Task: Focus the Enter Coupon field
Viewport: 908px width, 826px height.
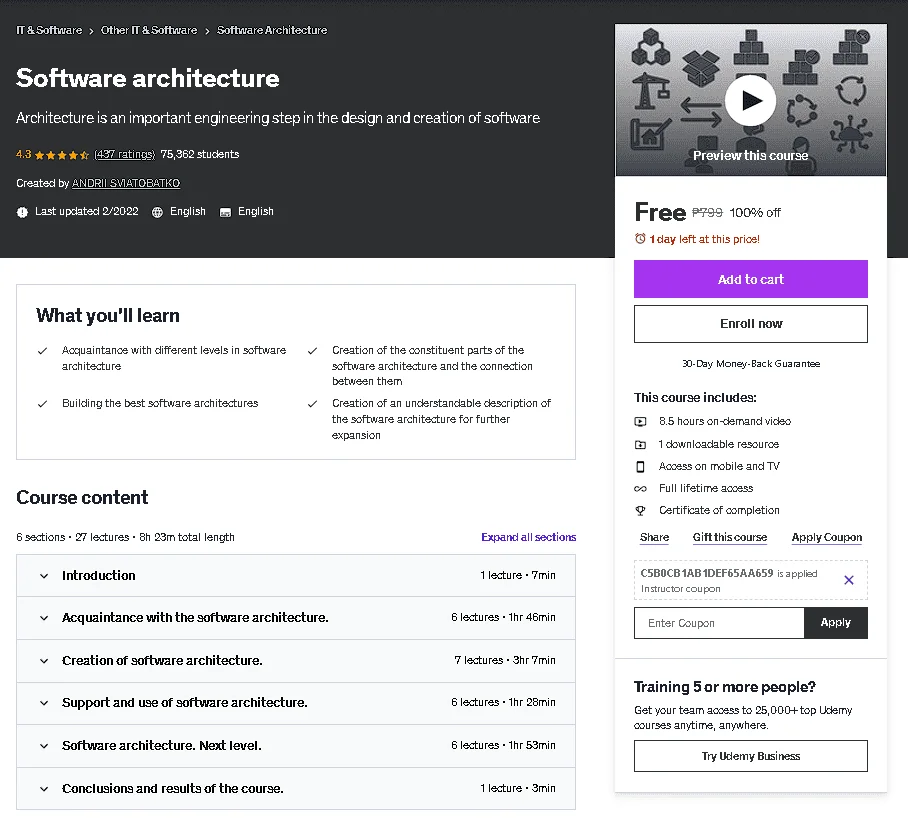Action: pyautogui.click(x=719, y=623)
